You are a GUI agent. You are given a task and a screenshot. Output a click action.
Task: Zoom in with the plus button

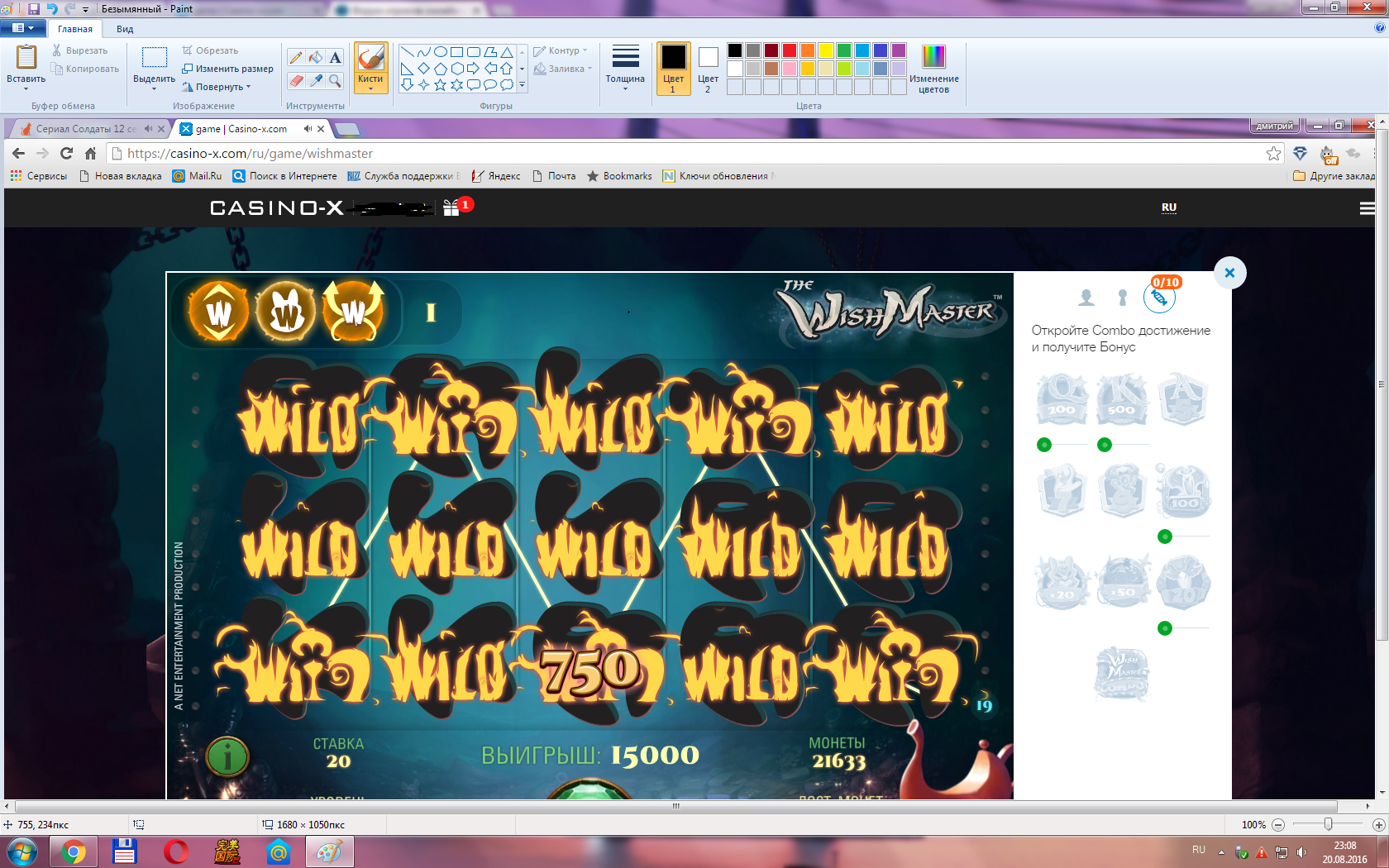(x=1378, y=825)
